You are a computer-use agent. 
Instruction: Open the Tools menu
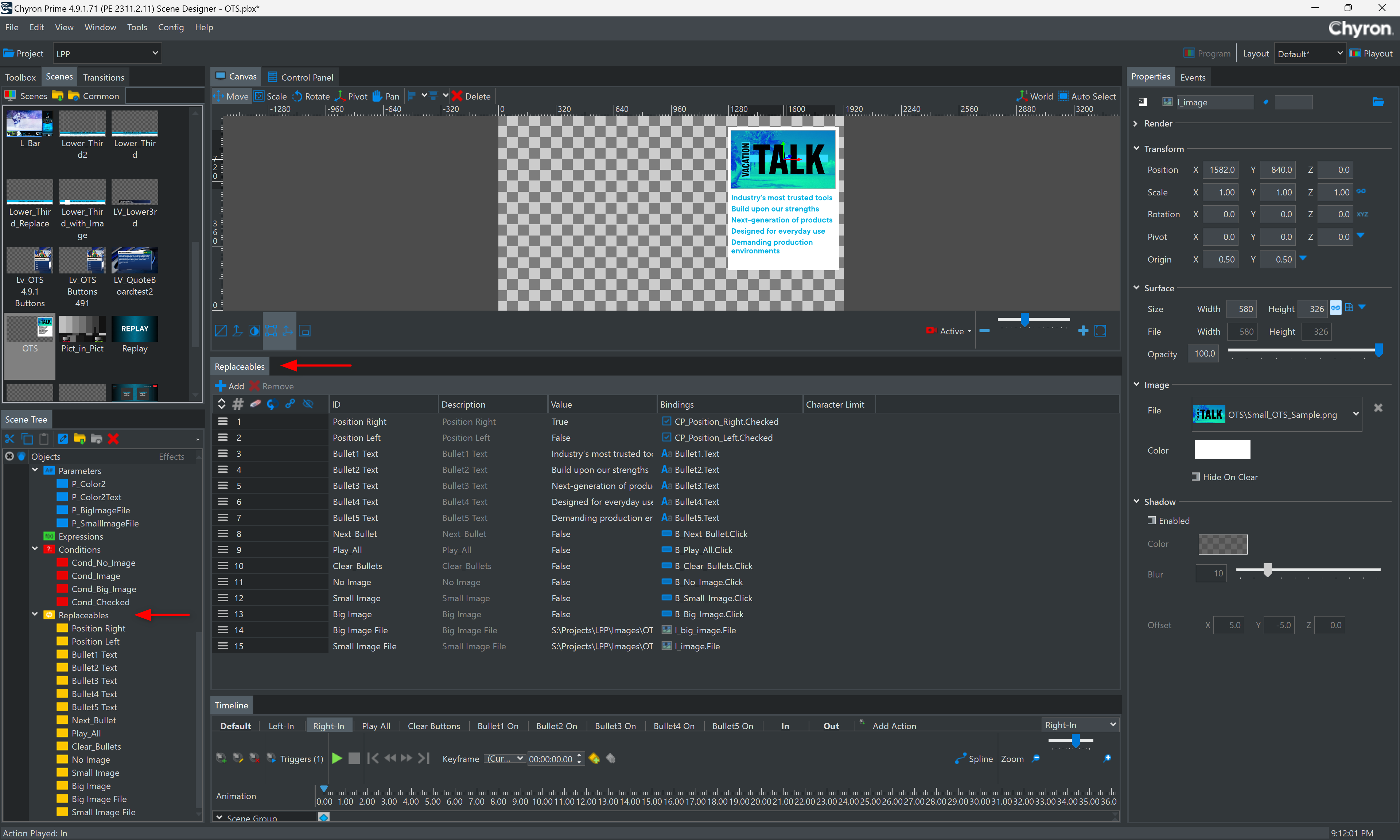(137, 27)
